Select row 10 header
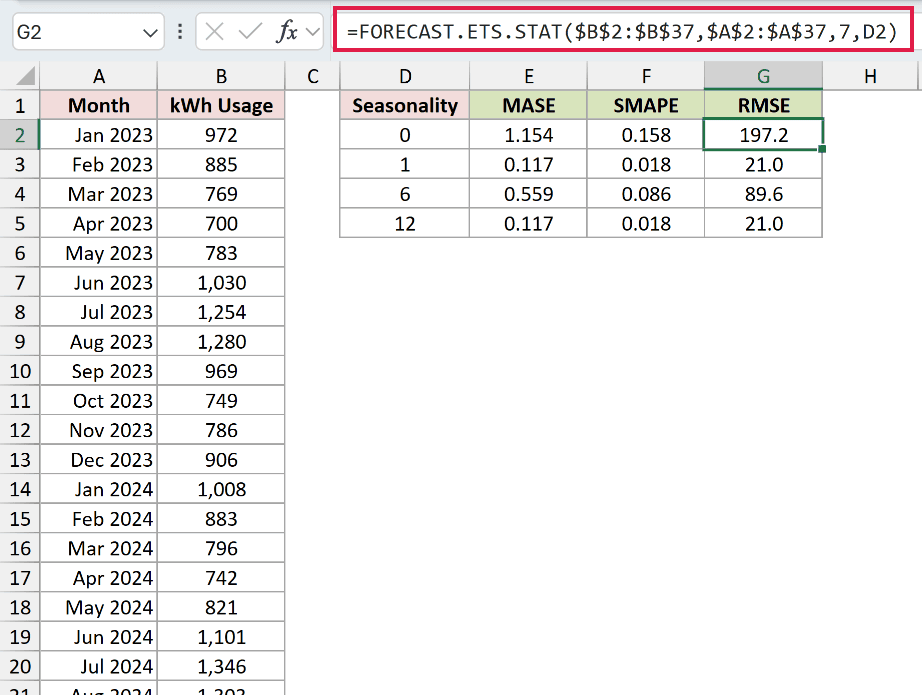The width and height of the screenshot is (922, 695). 20,372
